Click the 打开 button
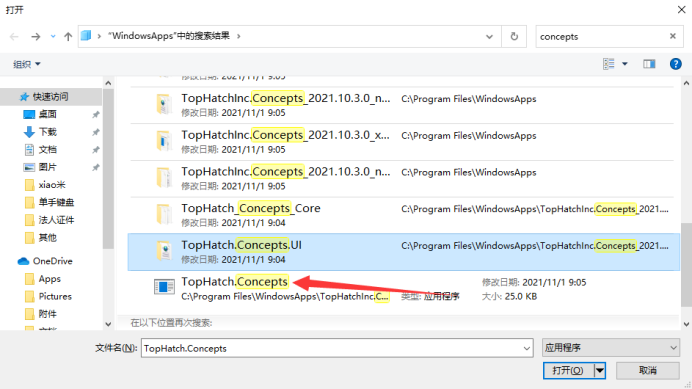Viewport: 692px width, 389px height. point(568,370)
